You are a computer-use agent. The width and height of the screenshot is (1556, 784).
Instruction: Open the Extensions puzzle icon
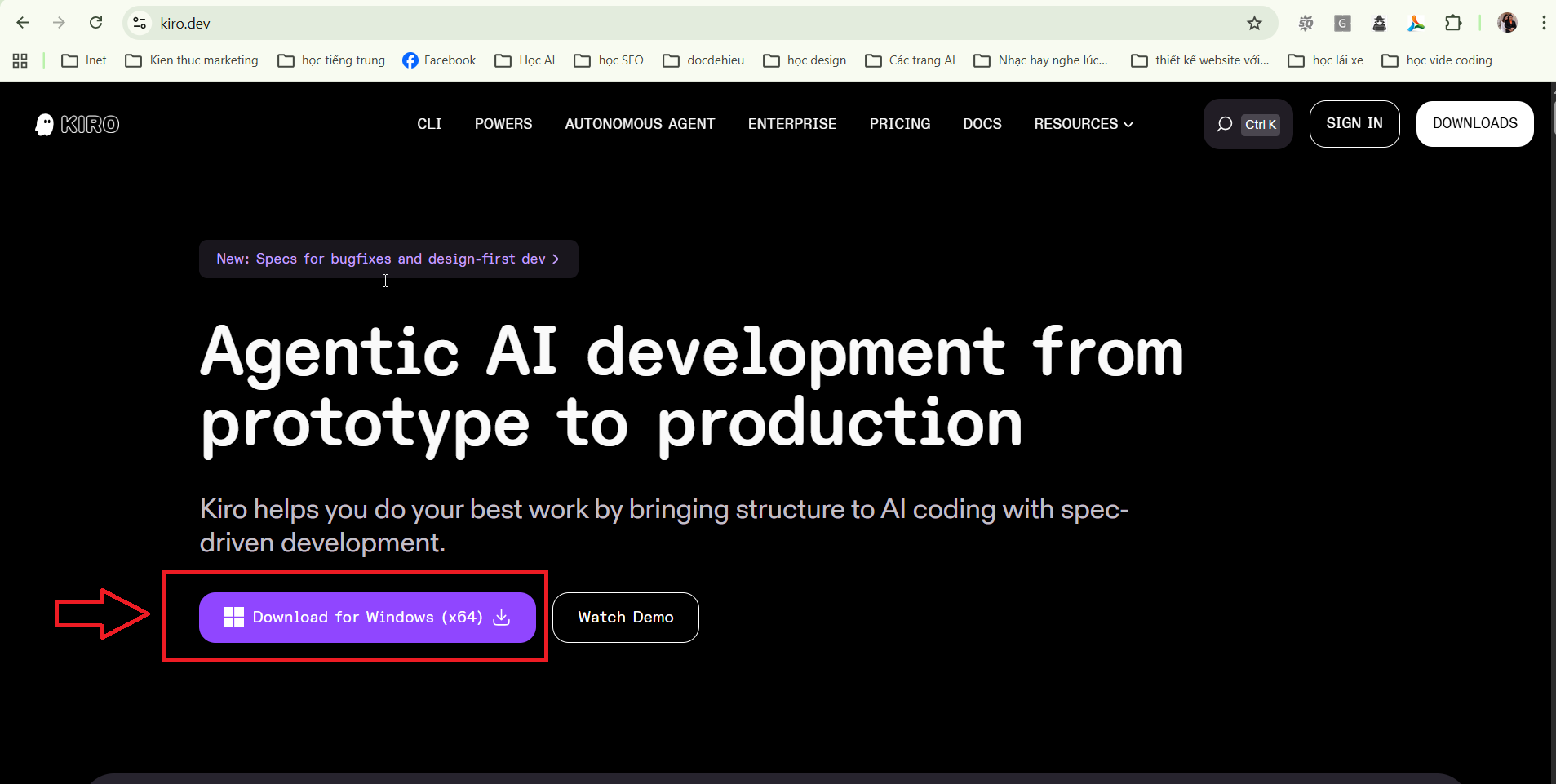pyautogui.click(x=1453, y=23)
